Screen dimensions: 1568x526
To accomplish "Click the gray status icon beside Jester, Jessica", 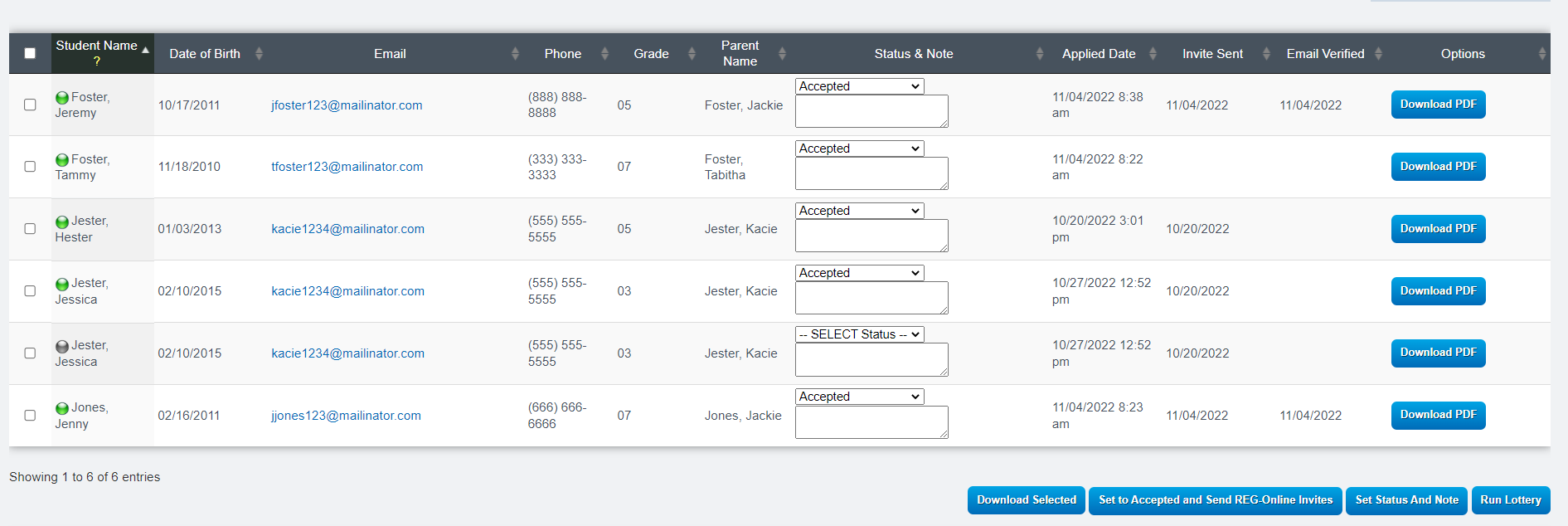I will tap(62, 347).
